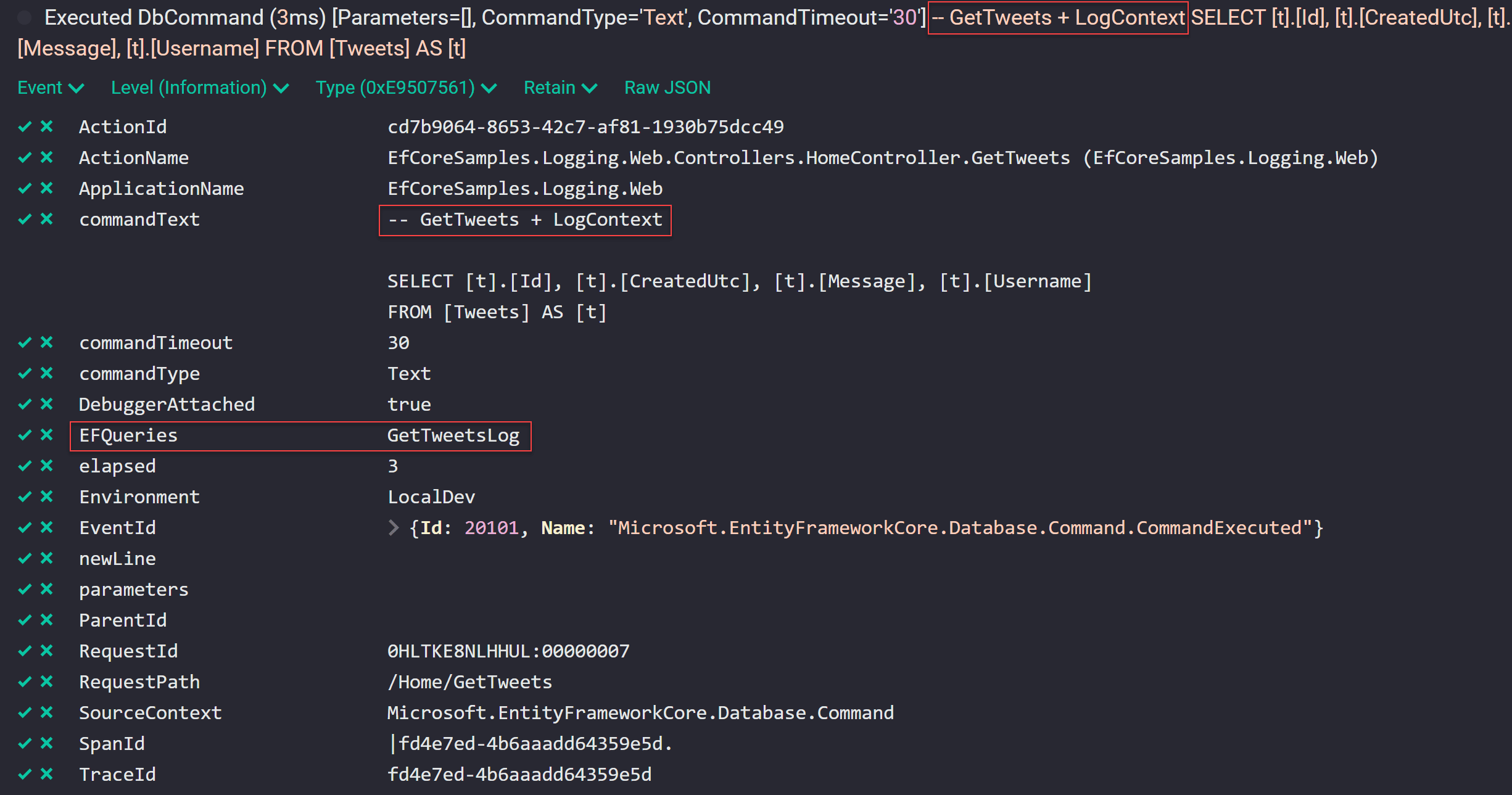Toggle the include filter on SpanId
The height and width of the screenshot is (795, 1512).
pos(25,743)
